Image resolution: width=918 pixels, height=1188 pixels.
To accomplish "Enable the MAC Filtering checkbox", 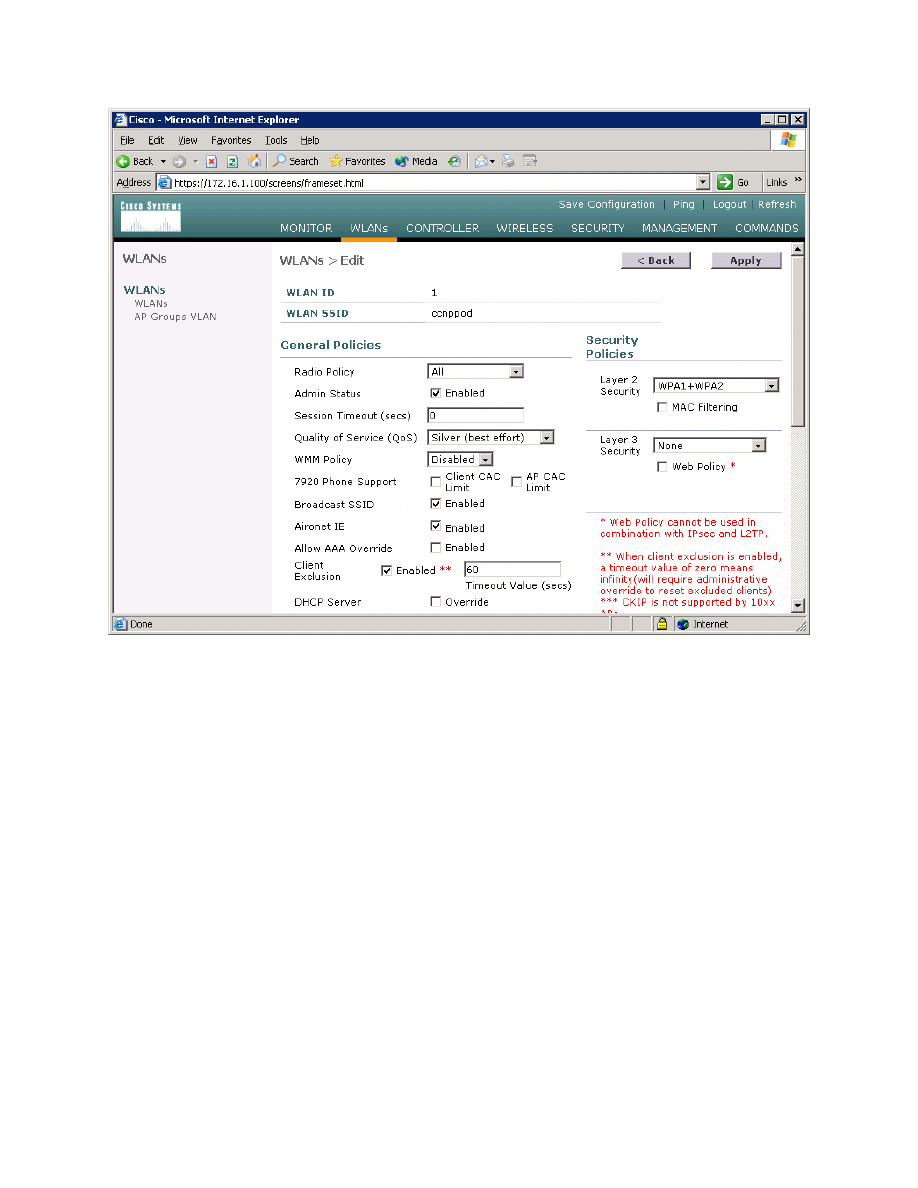I will pos(662,407).
